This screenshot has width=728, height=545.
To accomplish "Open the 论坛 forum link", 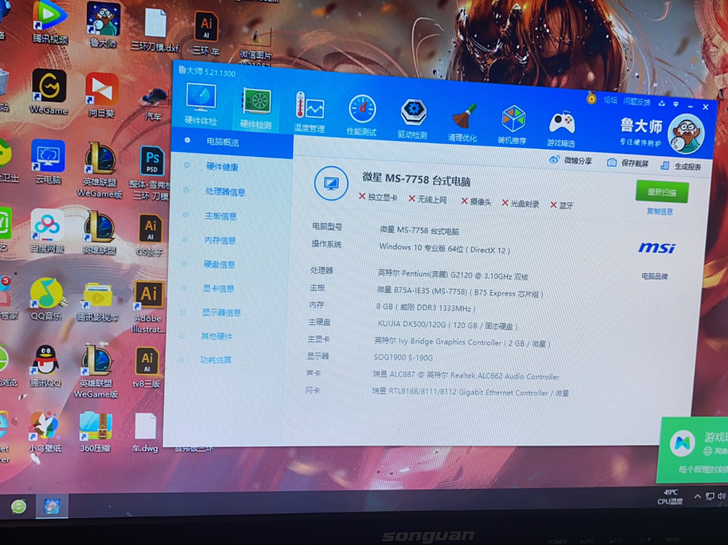I will (610, 100).
